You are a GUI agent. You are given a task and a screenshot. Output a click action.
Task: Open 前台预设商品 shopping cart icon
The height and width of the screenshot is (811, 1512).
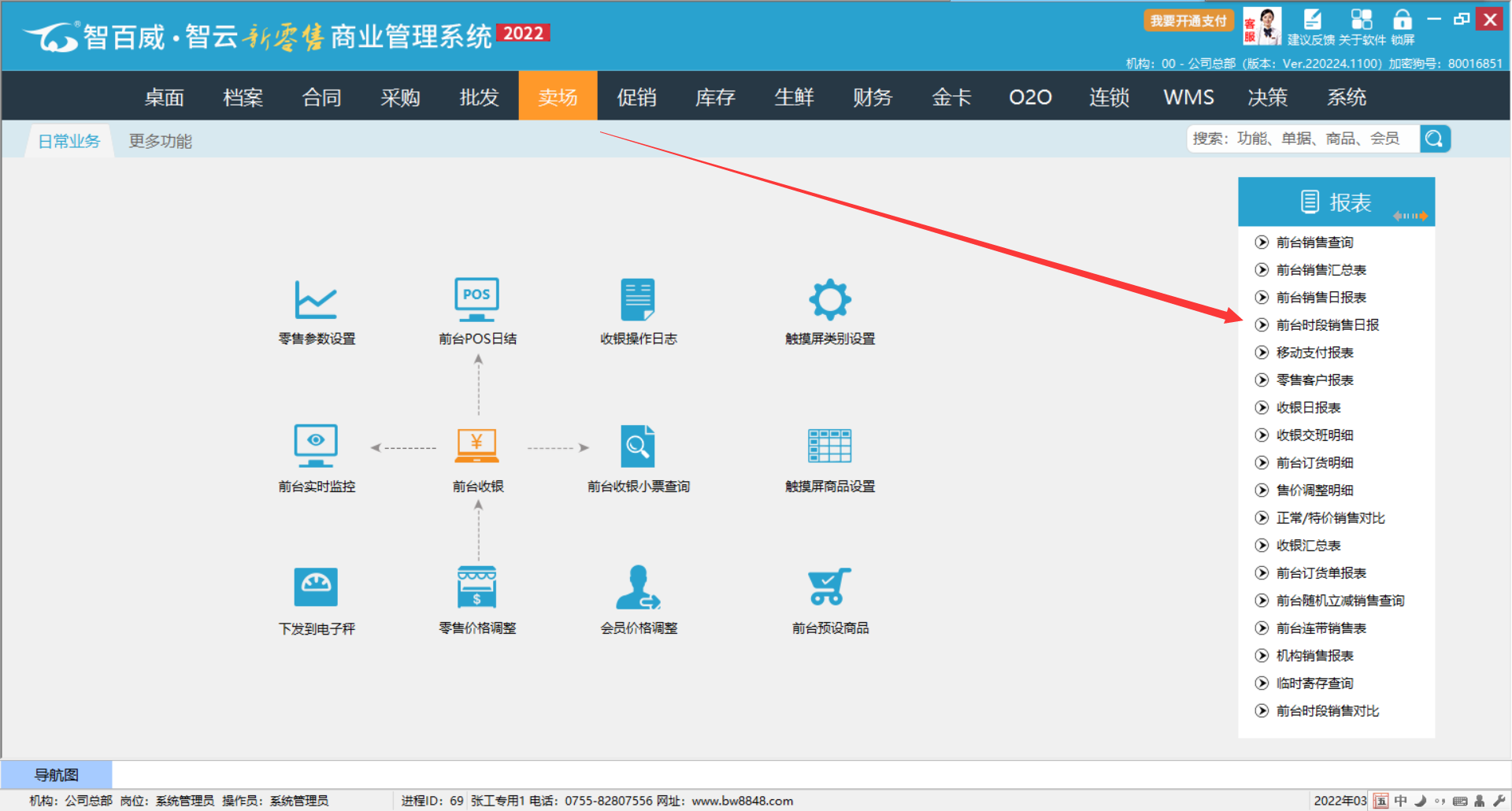(x=829, y=587)
